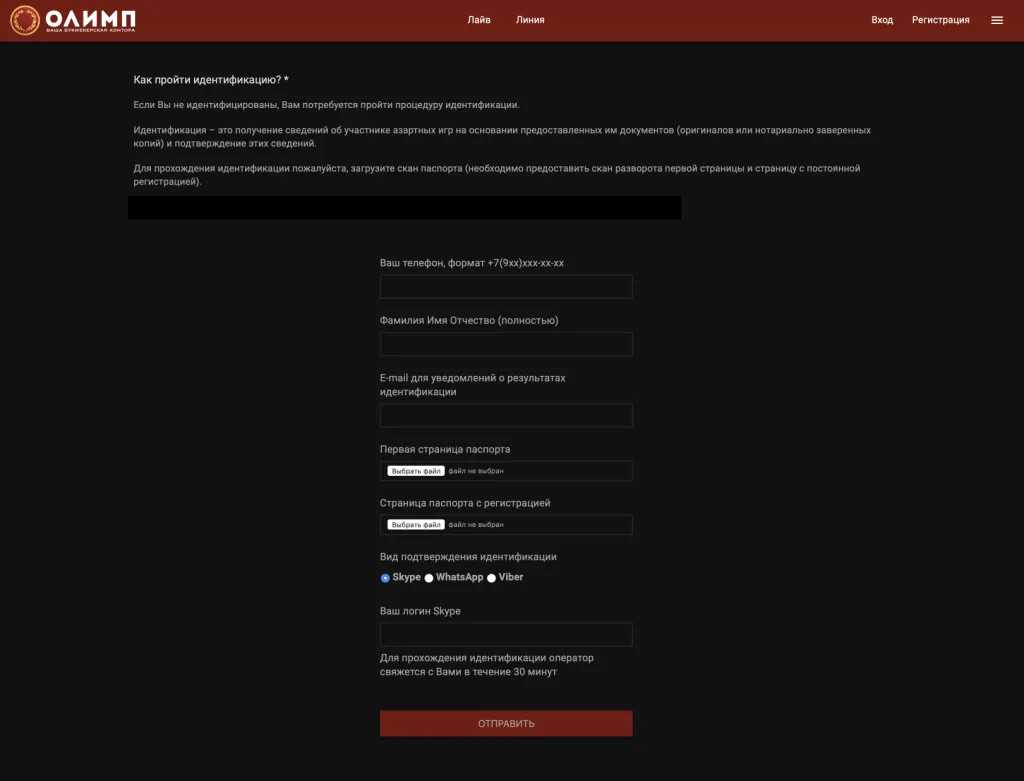Open the hamburger menu icon

coord(997,20)
